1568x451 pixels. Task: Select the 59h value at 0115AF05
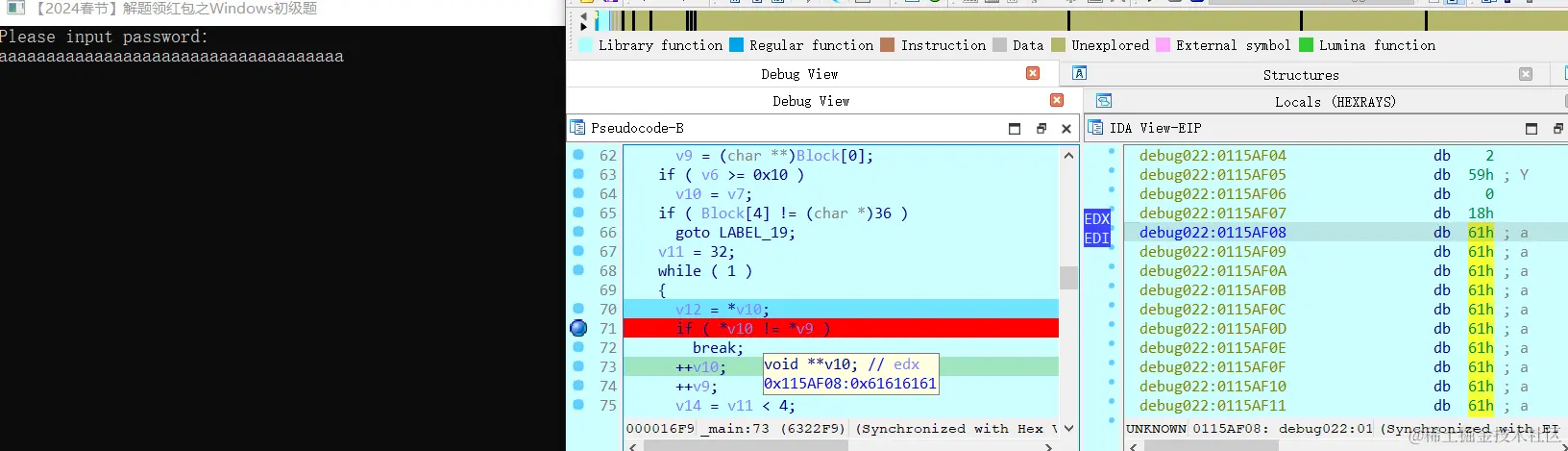(1481, 174)
